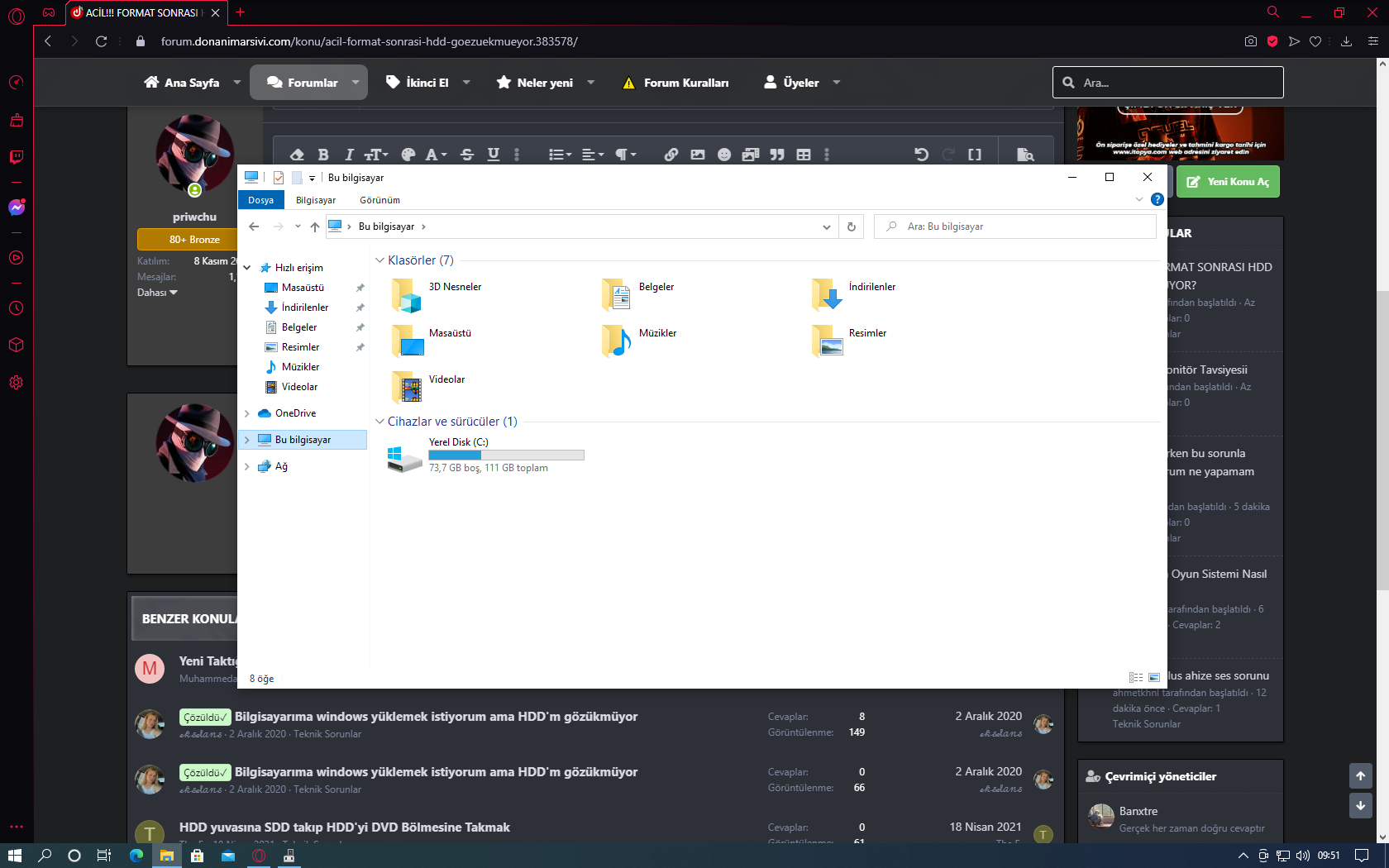Viewport: 1389px width, 868px height.
Task: Take a snapshot with camera icon
Action: coord(1251,41)
